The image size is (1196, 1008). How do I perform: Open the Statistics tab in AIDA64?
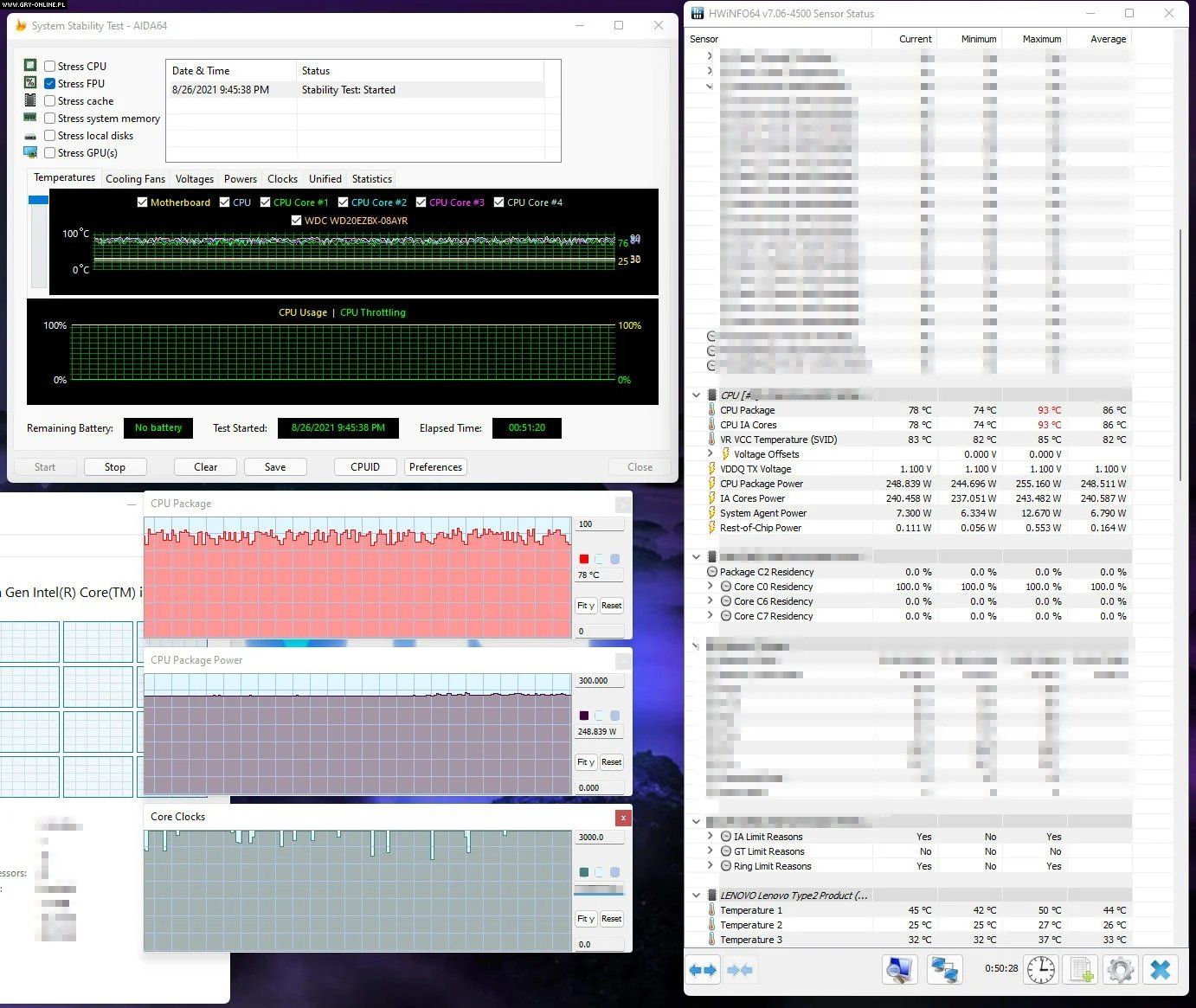371,179
